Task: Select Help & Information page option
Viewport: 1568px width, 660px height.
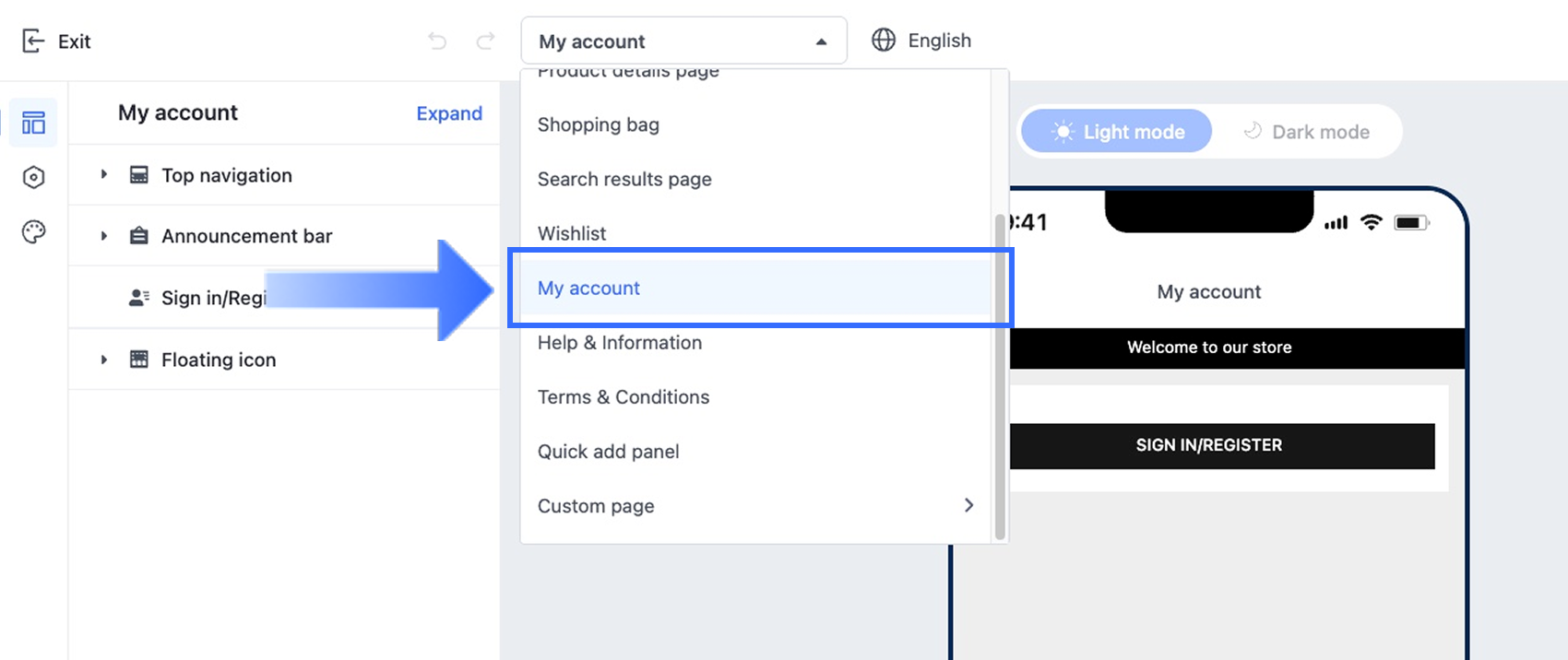Action: (x=620, y=343)
